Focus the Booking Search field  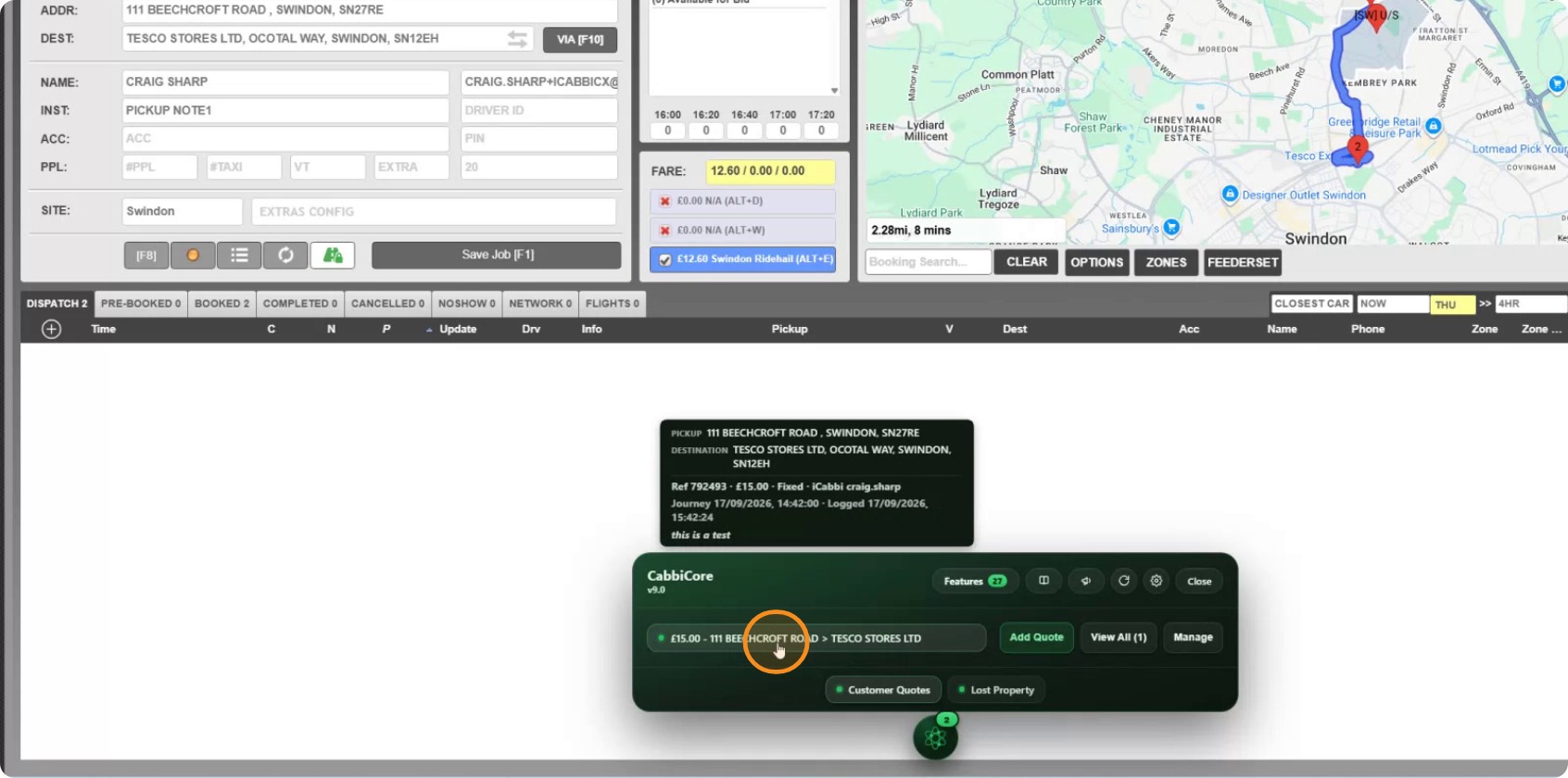pos(929,262)
